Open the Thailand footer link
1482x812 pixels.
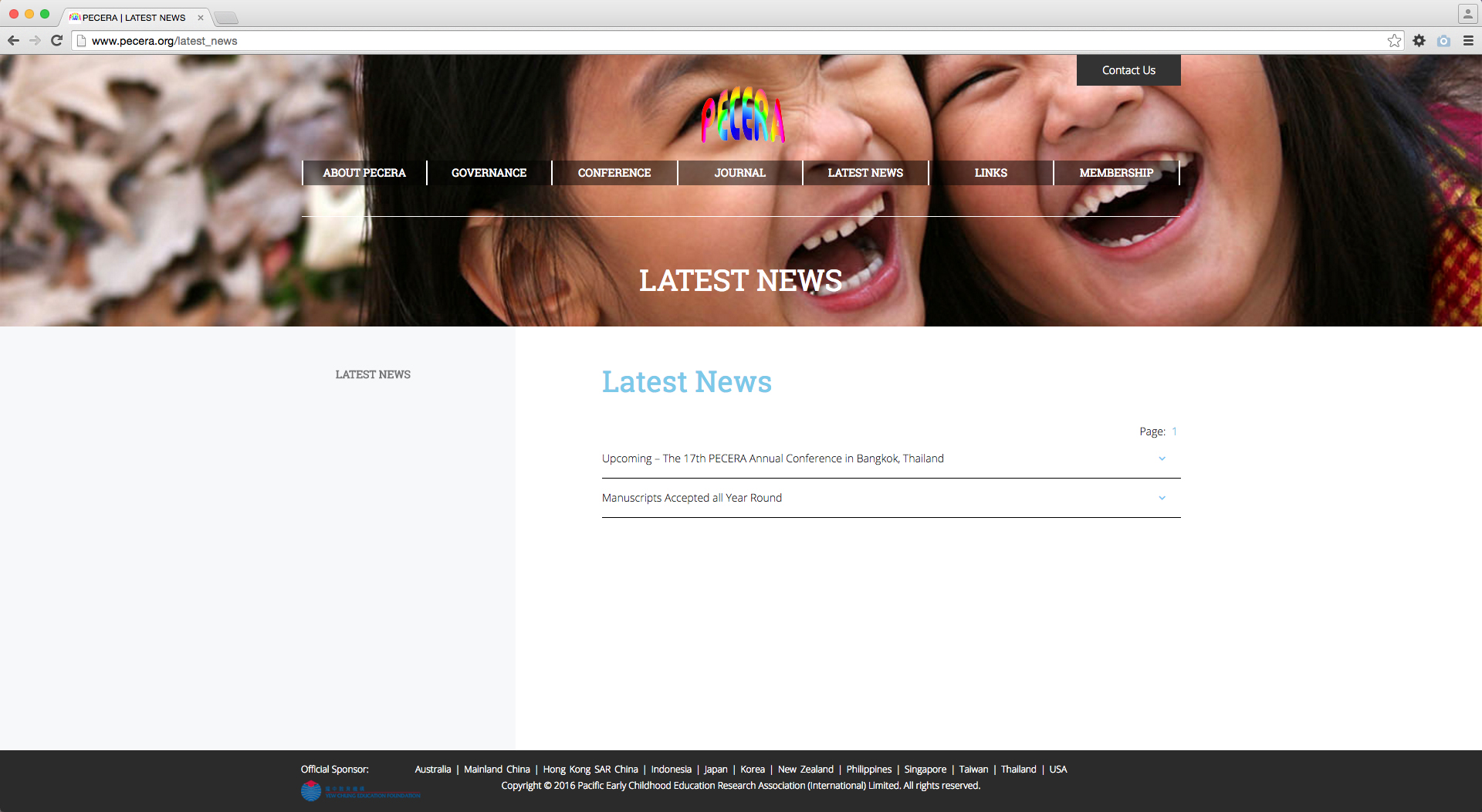(x=1018, y=770)
